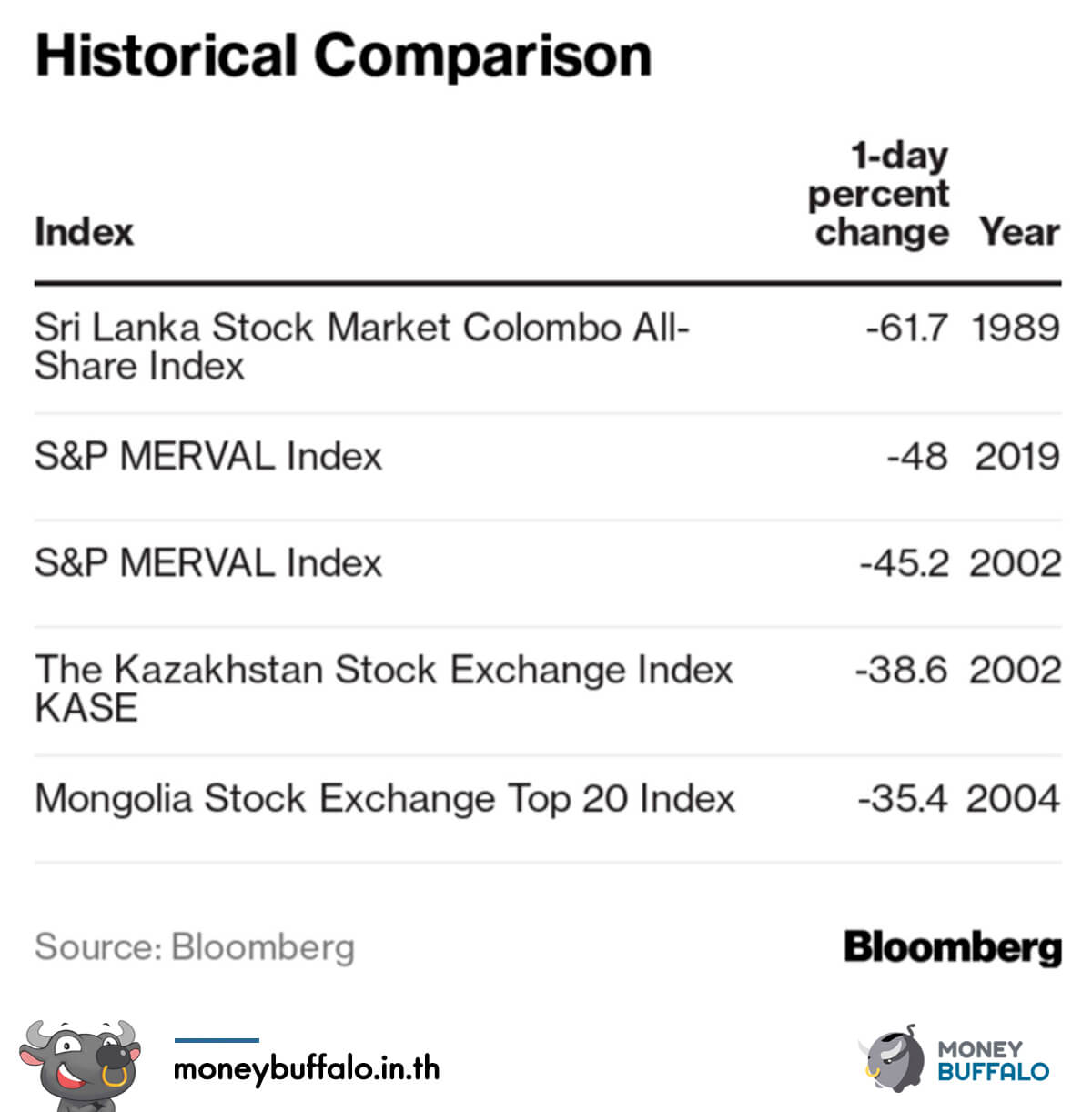Select the Year column header
The image size is (1092, 1112).
pos(1019,232)
